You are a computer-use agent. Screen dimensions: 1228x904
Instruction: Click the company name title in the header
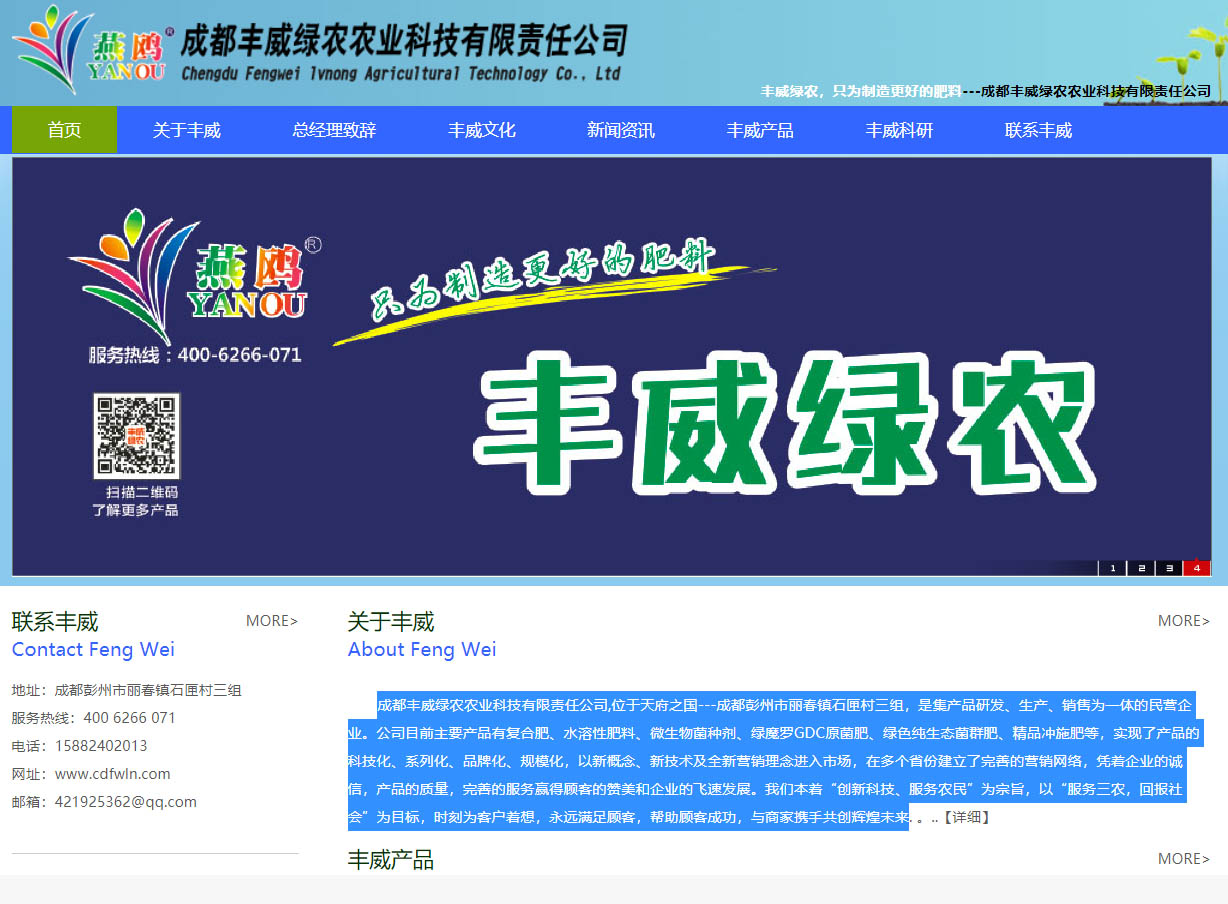coord(404,42)
